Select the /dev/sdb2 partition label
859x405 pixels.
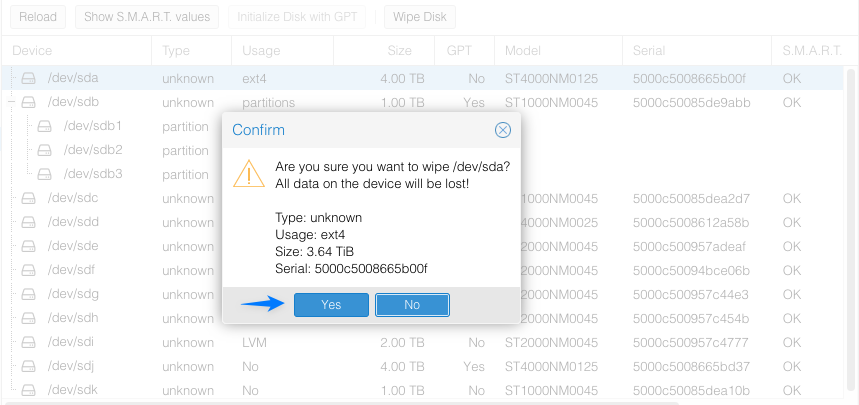click(93, 150)
